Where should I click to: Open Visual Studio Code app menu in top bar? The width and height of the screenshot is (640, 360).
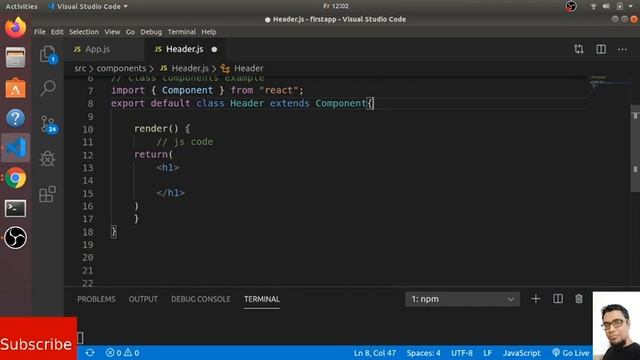(88, 7)
